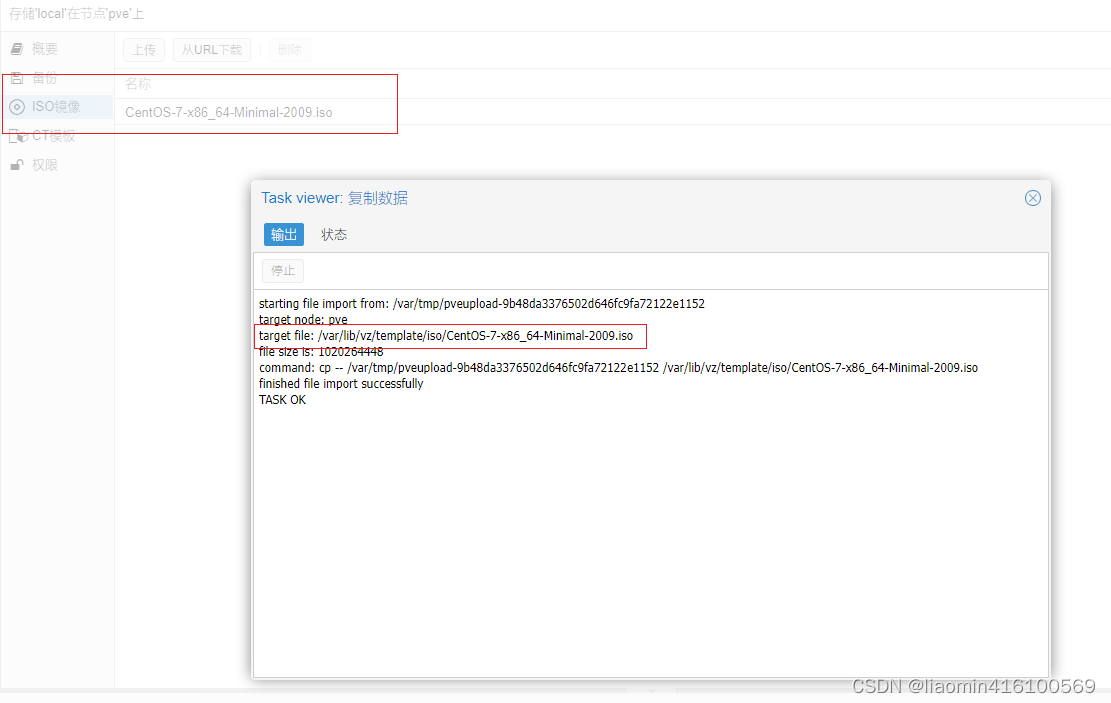Screen dimensions: 1111x703
Task: Click the 权限 unlock icon
Action: pyautogui.click(x=17, y=165)
